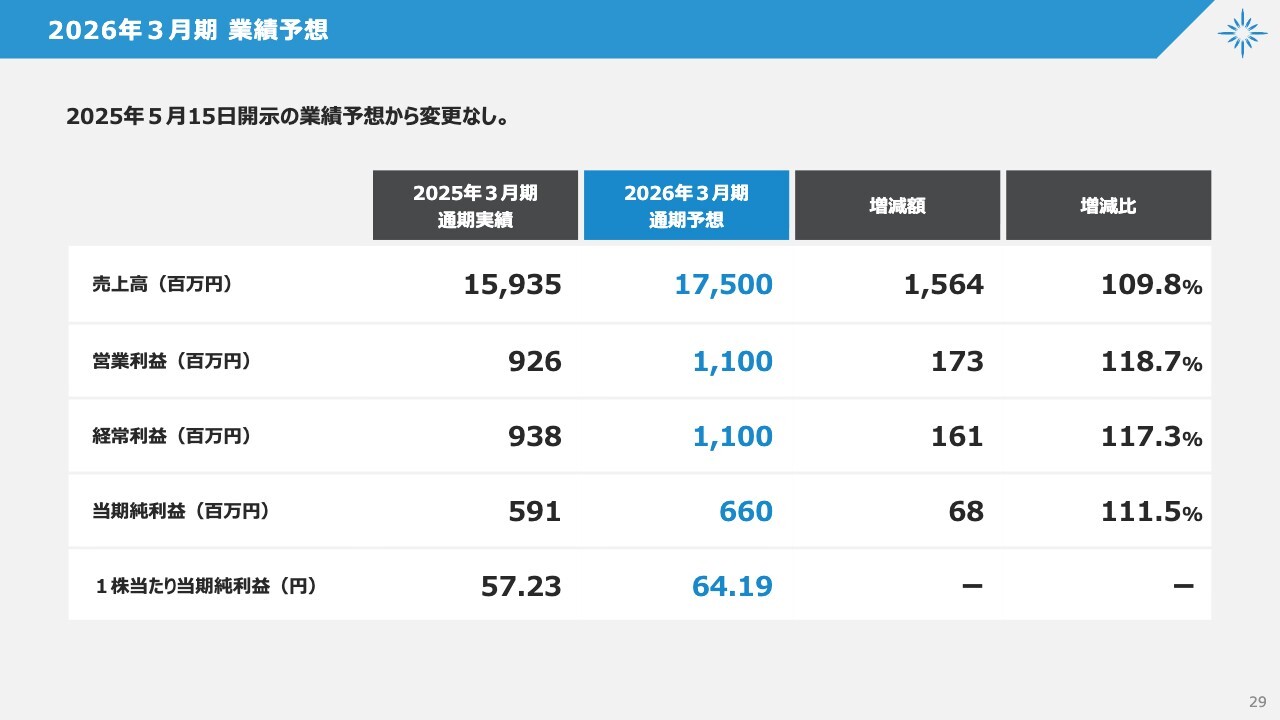Click the 17,500 sales forecast value

(x=723, y=285)
